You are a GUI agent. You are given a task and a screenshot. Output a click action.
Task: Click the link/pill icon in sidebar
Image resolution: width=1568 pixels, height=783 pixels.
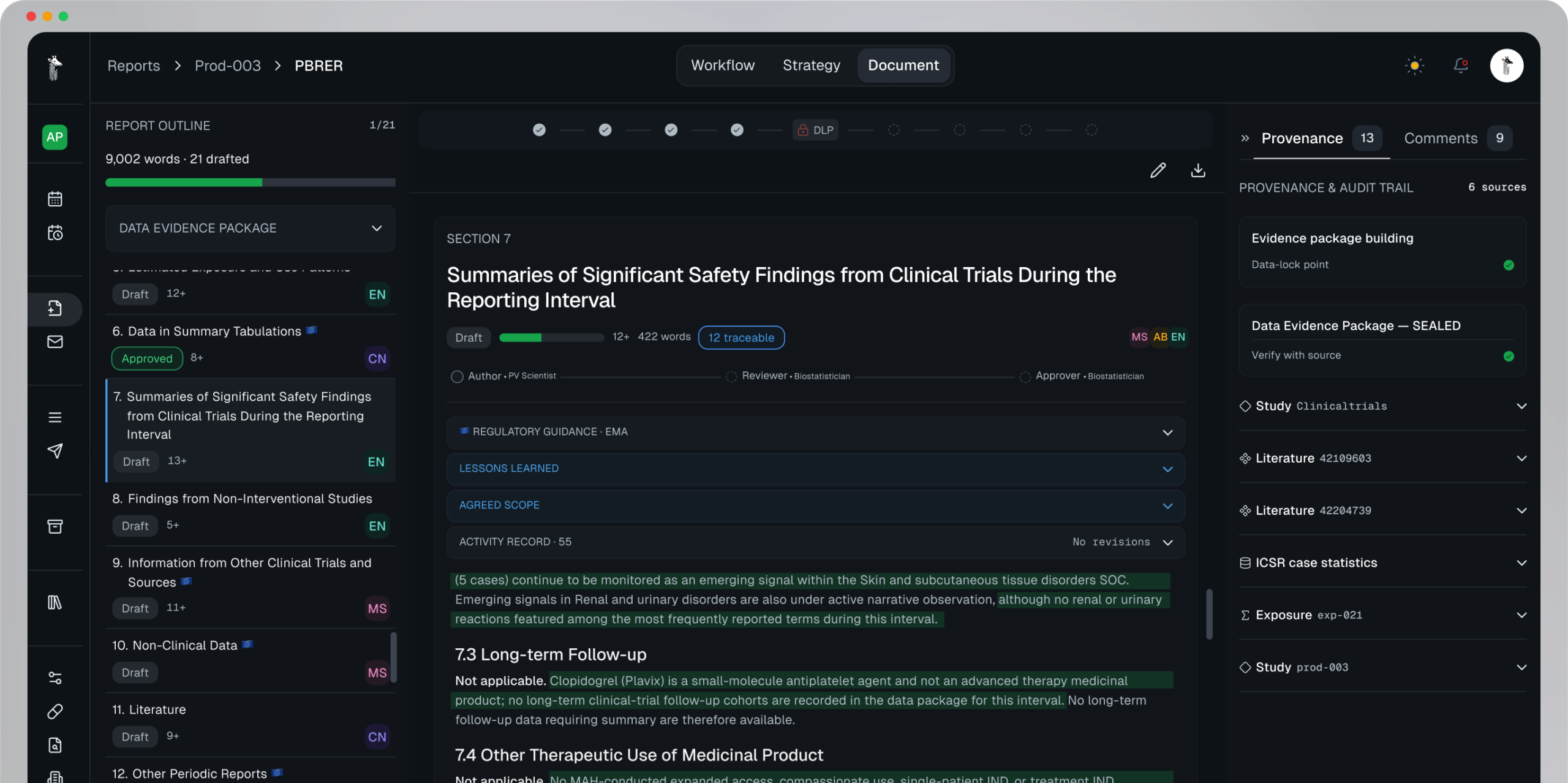pos(55,711)
